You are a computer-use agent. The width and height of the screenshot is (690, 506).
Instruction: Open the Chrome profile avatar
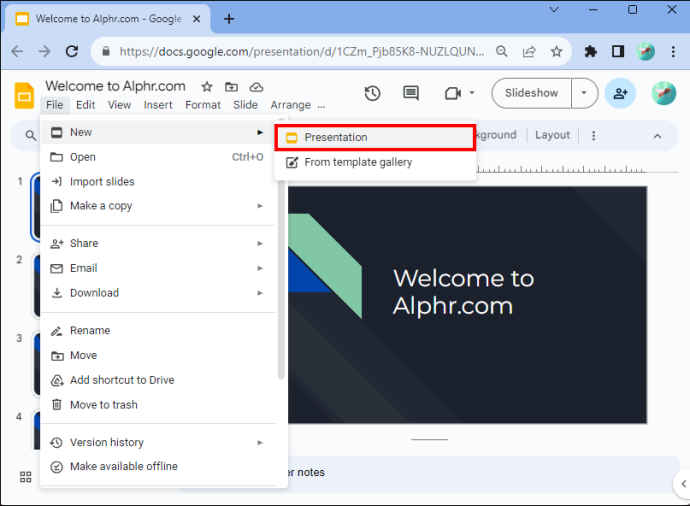pyautogui.click(x=646, y=51)
